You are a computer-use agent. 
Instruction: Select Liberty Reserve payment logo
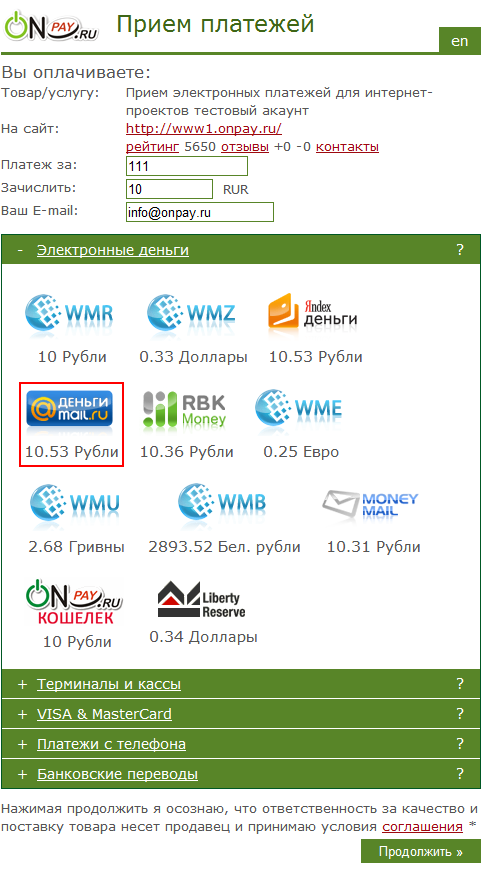click(x=202, y=600)
